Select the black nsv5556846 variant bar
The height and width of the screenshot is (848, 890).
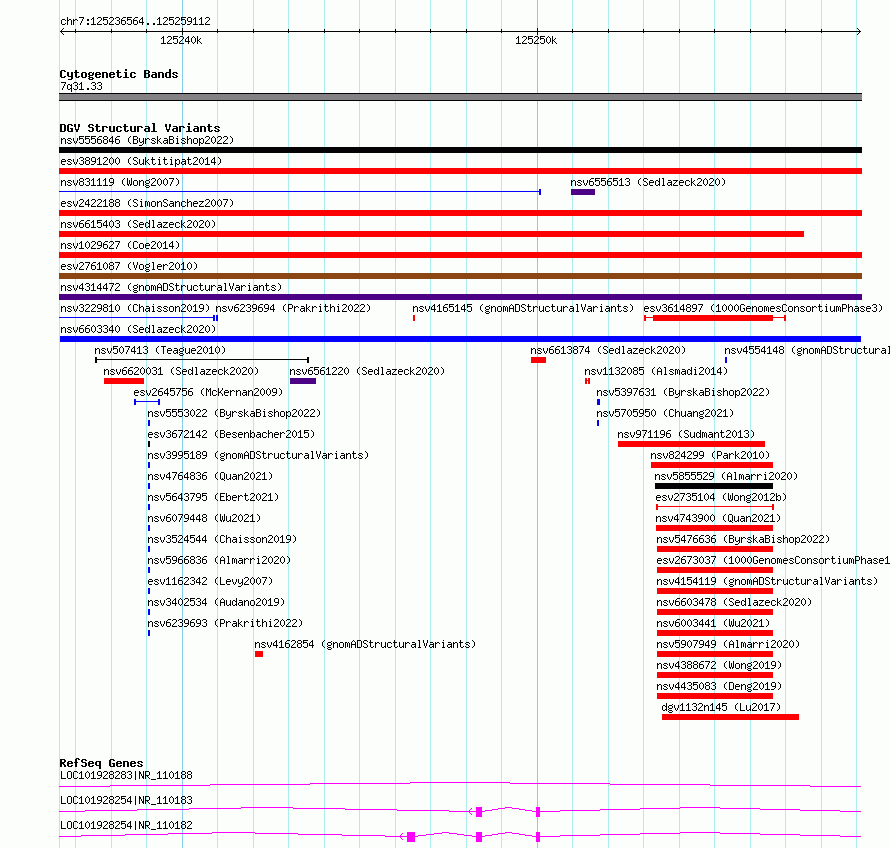pyautogui.click(x=460, y=150)
